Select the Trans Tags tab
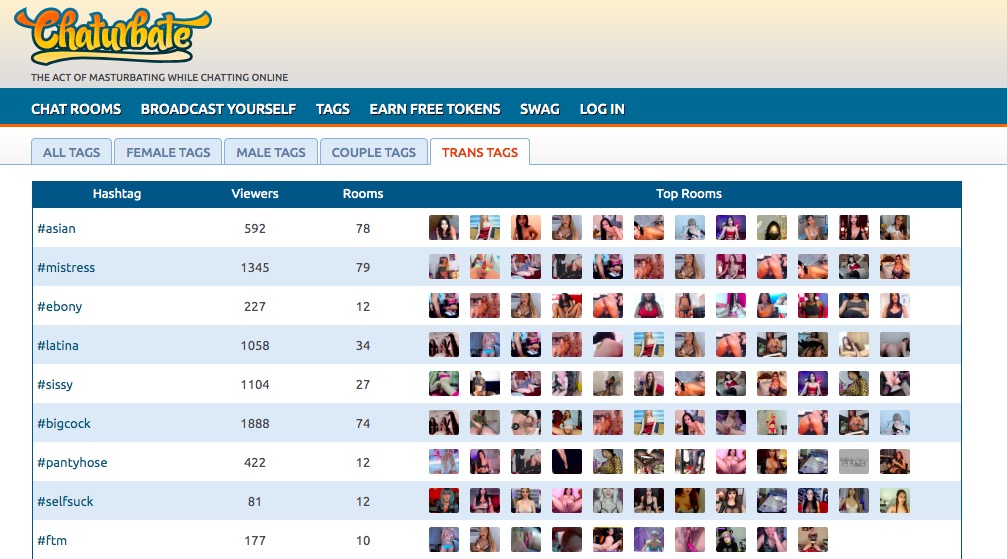Viewport: 1007px width, 559px height. click(x=480, y=152)
